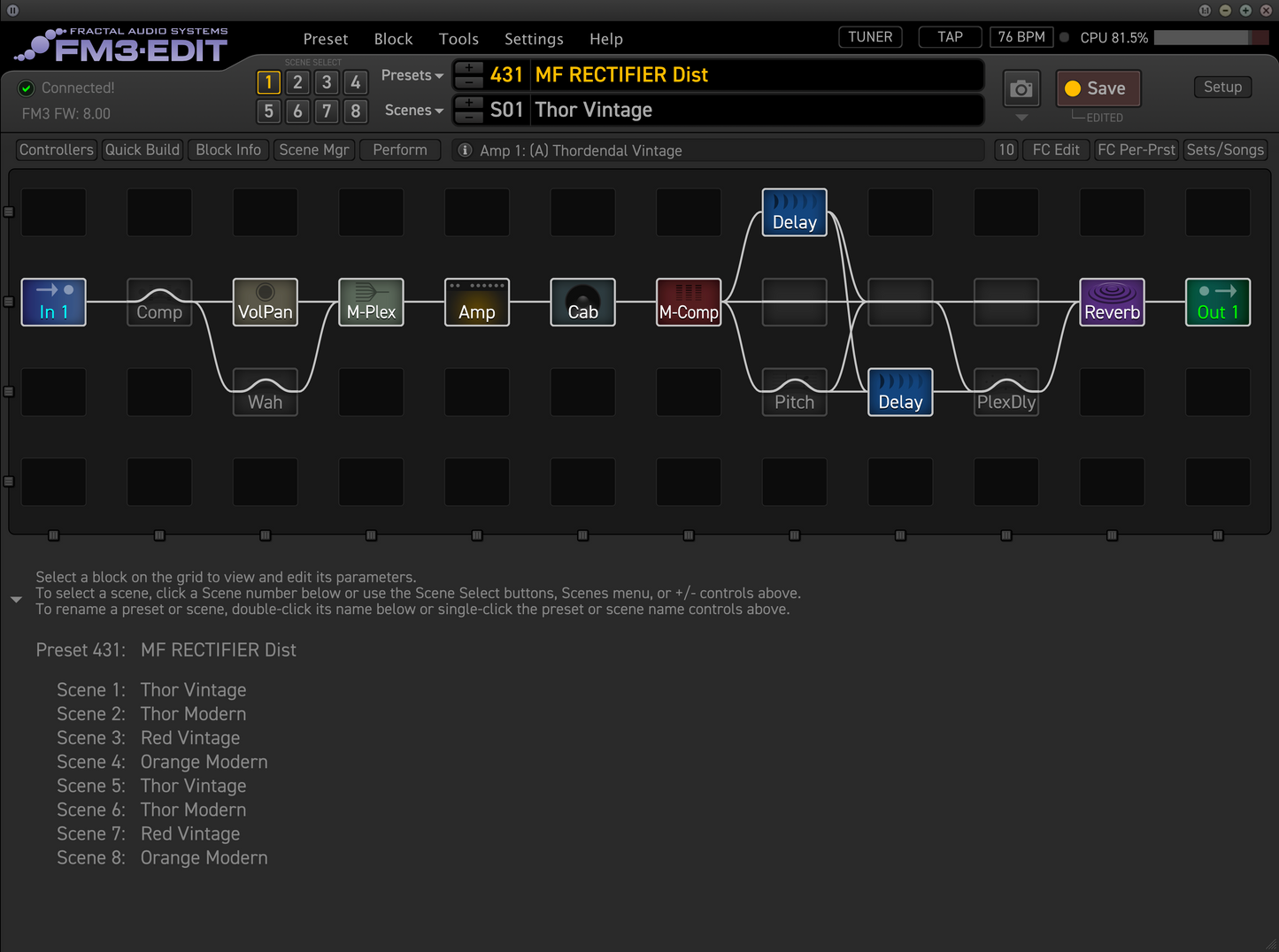Open the Help menu

click(606, 39)
